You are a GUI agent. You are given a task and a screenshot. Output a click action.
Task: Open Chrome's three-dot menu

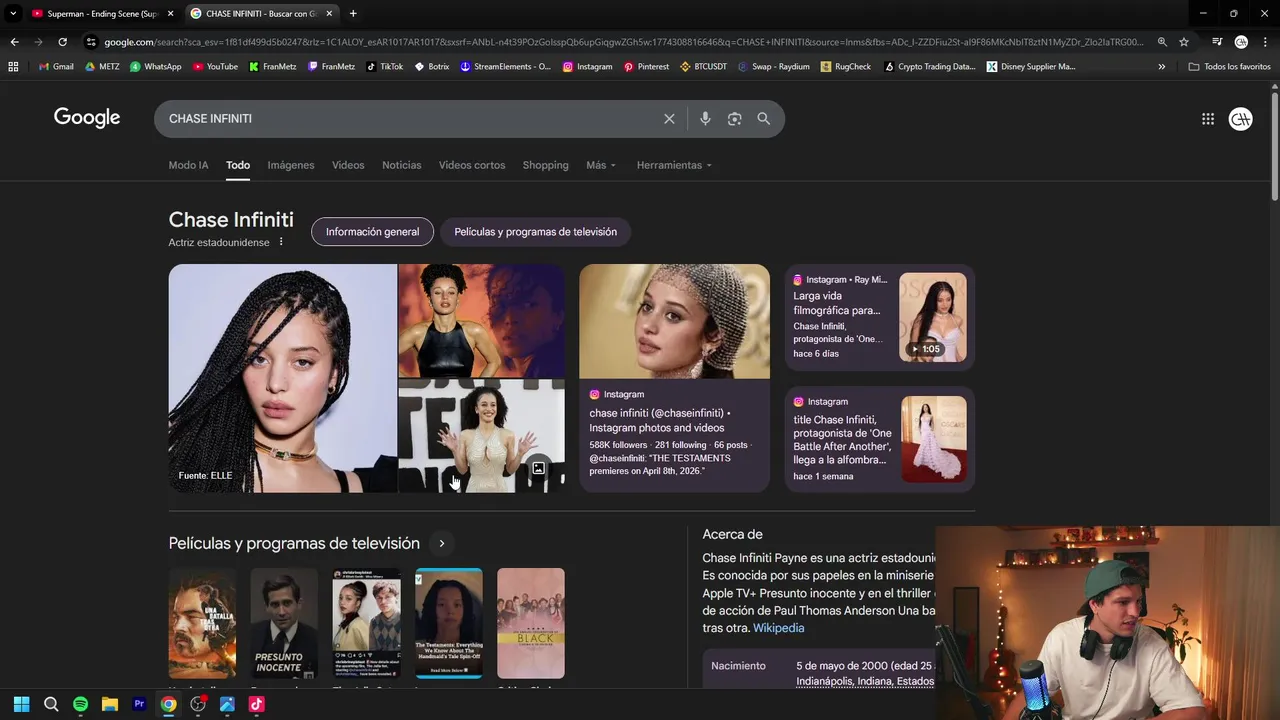pos(1263,42)
